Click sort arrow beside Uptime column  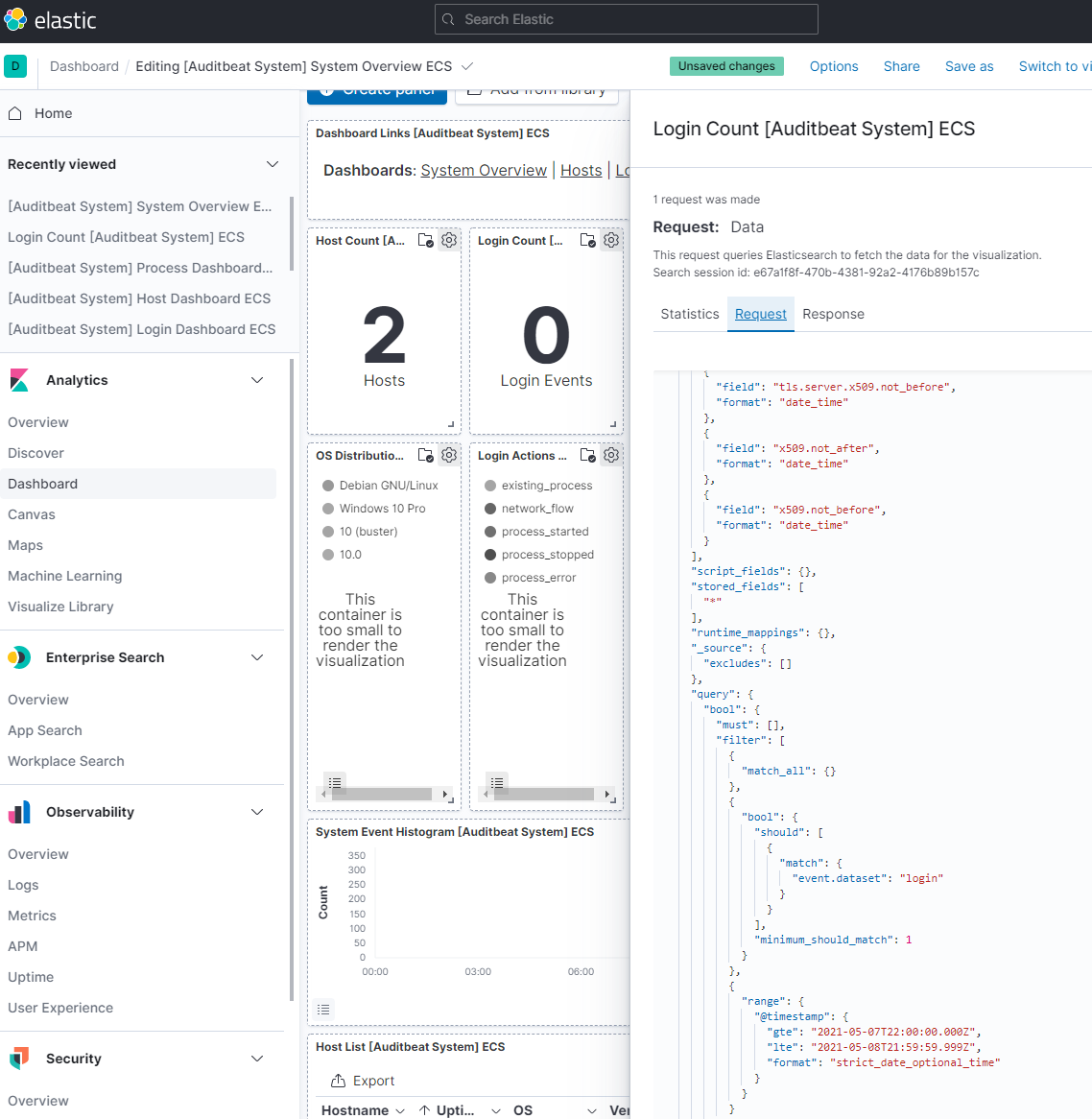coord(425,1110)
